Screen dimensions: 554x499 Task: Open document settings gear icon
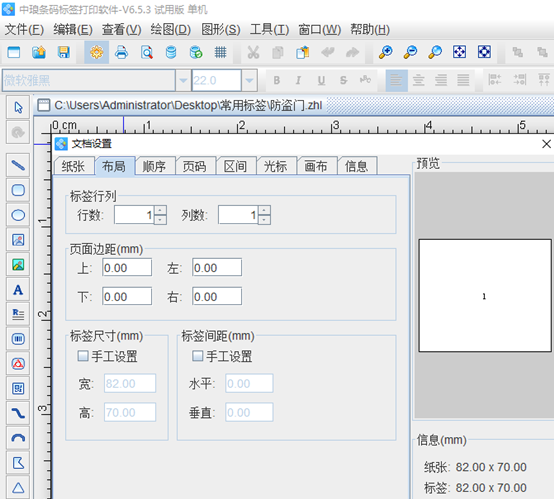96,52
